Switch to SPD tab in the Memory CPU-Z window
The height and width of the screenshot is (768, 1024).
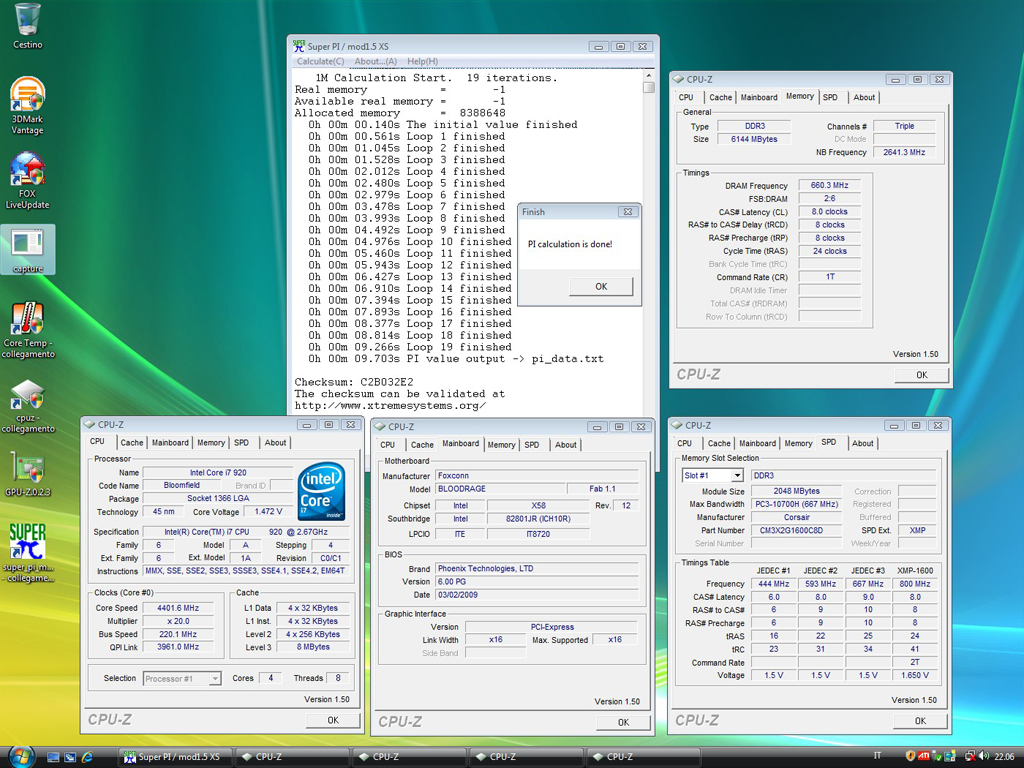click(x=830, y=97)
